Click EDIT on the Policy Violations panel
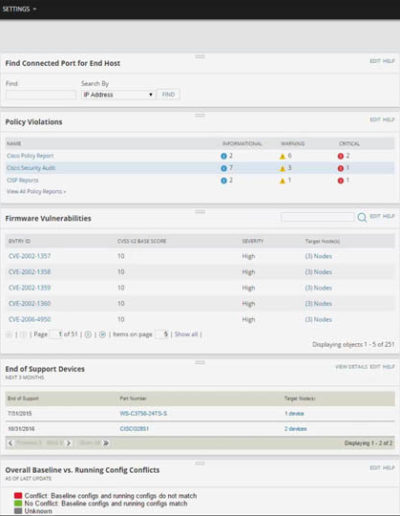Image resolution: width=400 pixels, height=516 pixels. [x=375, y=119]
